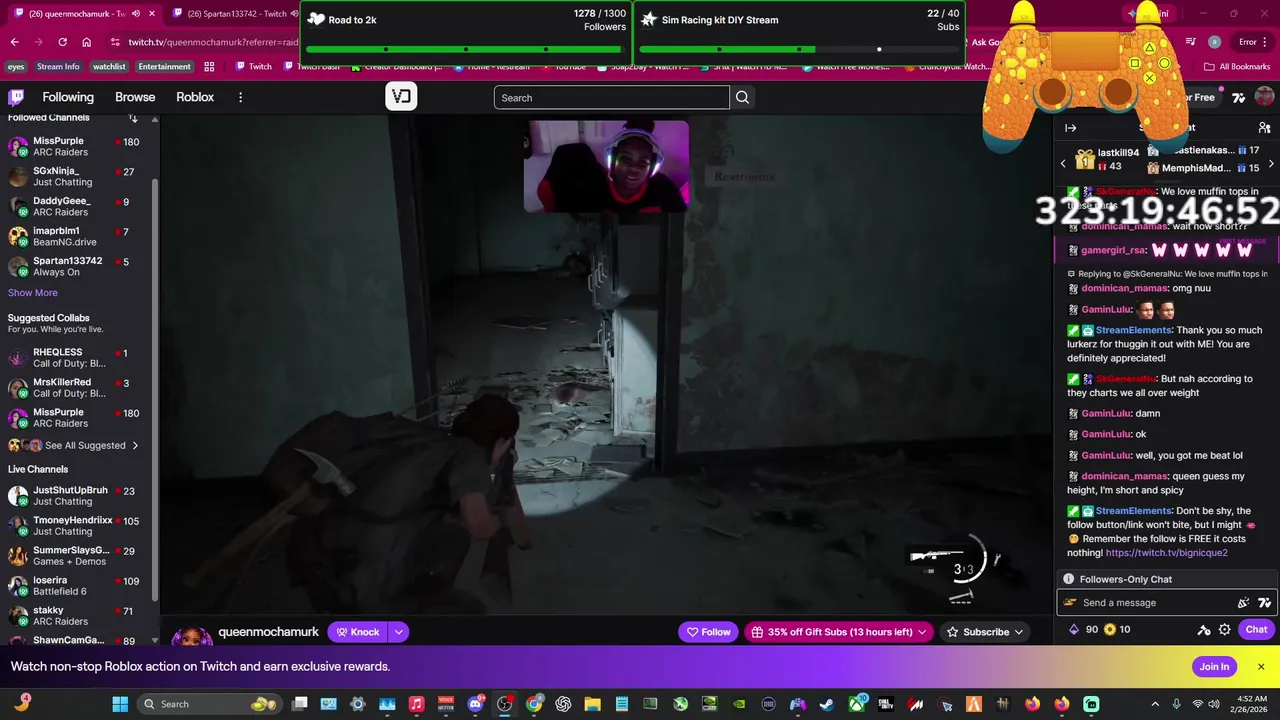This screenshot has height=720, width=1280.
Task: Mute the queenmochamurk browser tab audio
Action: [x=136, y=14]
